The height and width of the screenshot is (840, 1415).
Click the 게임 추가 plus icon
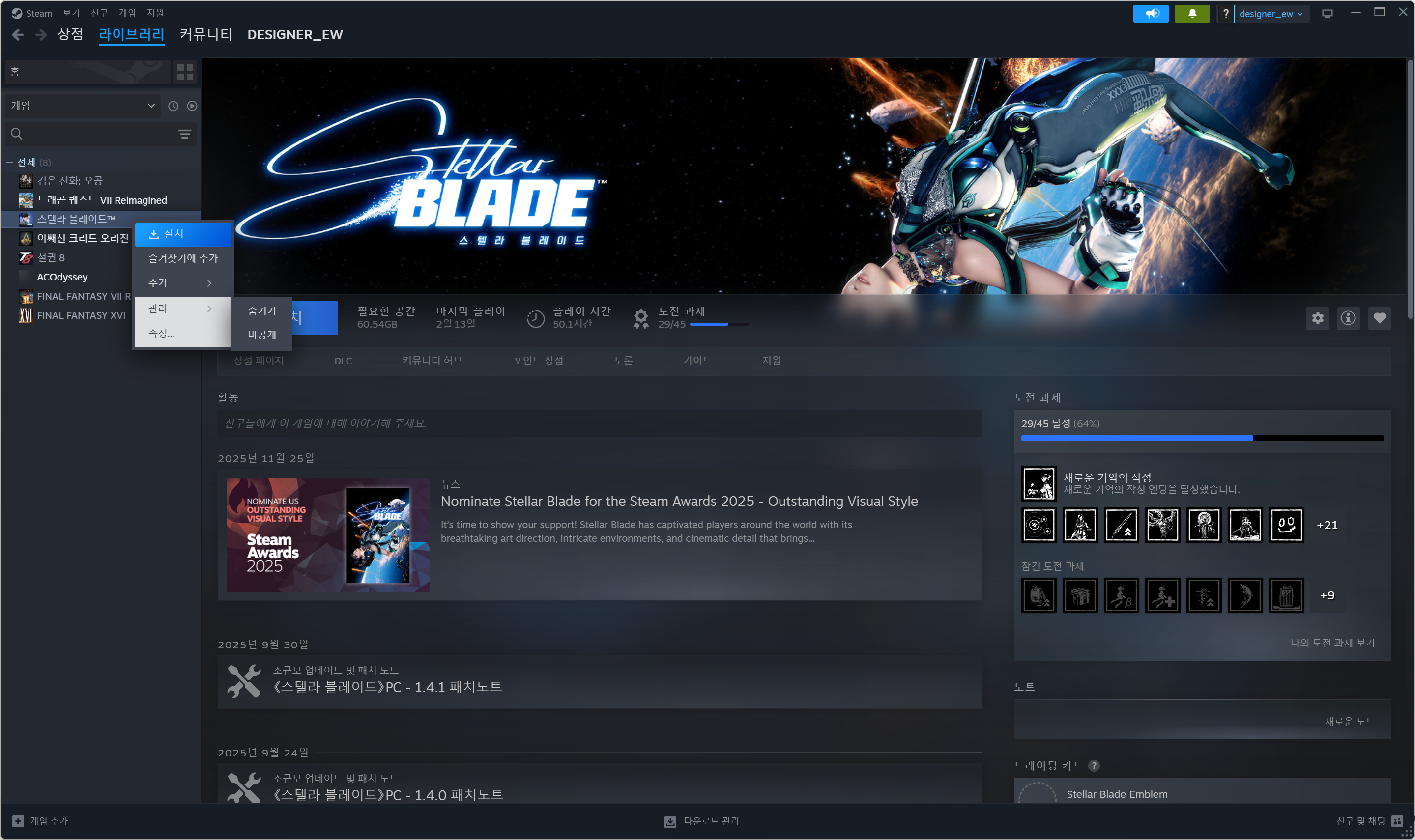(x=18, y=821)
